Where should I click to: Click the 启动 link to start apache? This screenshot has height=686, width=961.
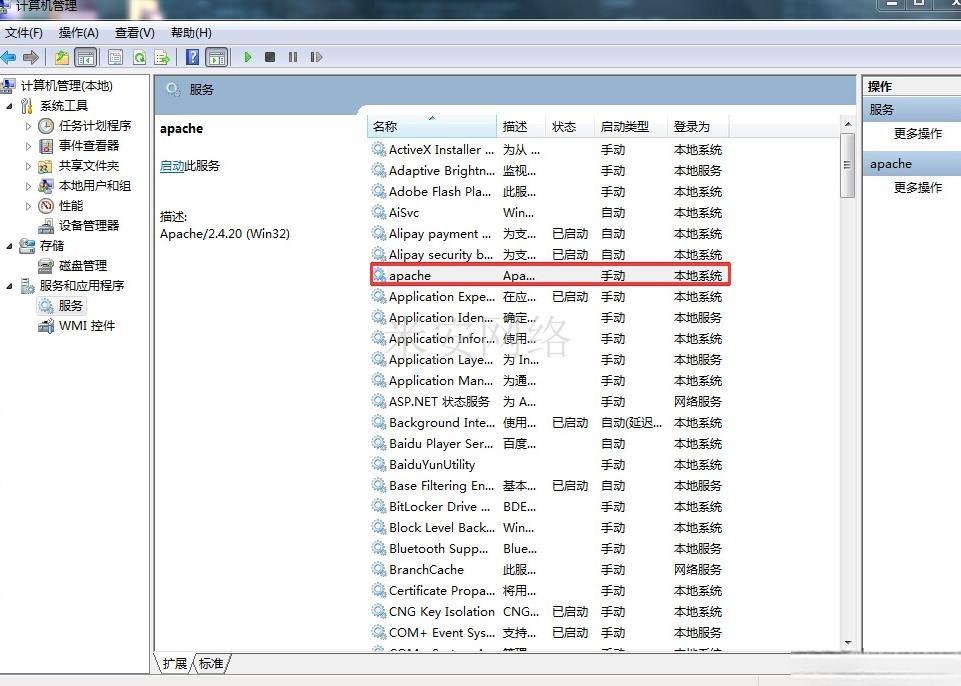pos(172,166)
